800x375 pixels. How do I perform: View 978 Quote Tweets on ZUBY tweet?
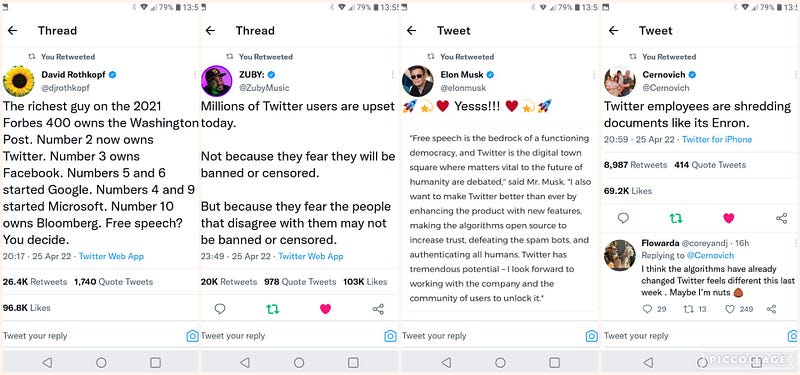click(x=300, y=282)
